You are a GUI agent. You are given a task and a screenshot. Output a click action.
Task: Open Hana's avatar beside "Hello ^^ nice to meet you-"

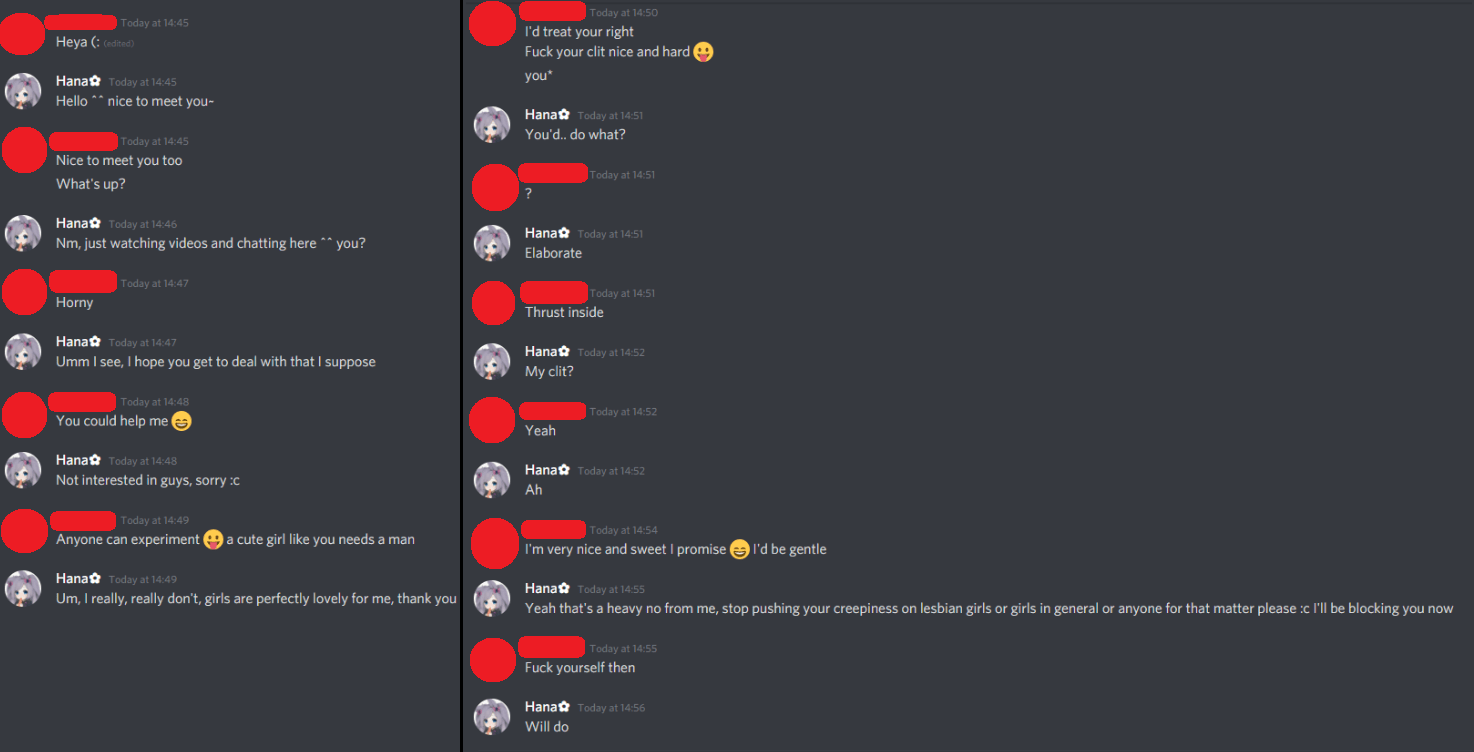[23, 91]
